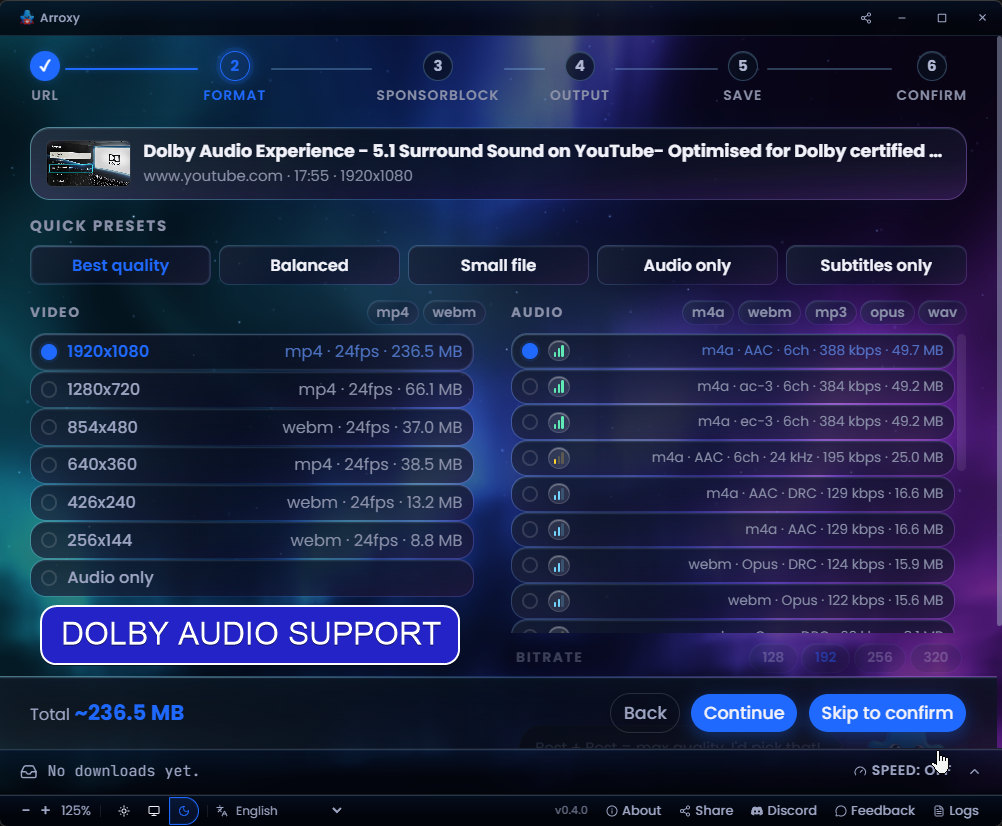This screenshot has height=826, width=1002.
Task: Click the share icon in title bar
Action: click(866, 18)
